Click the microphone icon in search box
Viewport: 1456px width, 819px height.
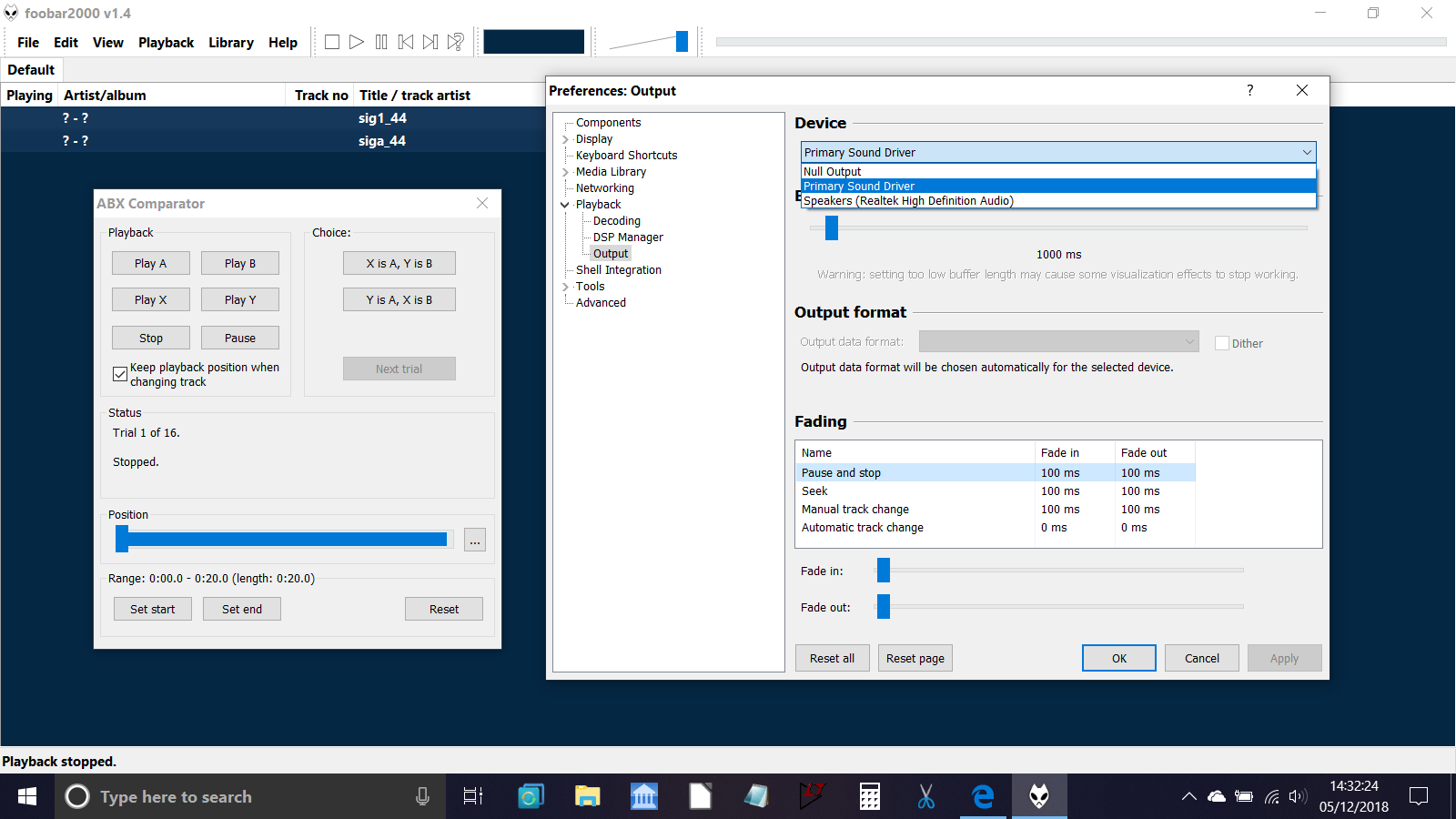click(x=422, y=796)
